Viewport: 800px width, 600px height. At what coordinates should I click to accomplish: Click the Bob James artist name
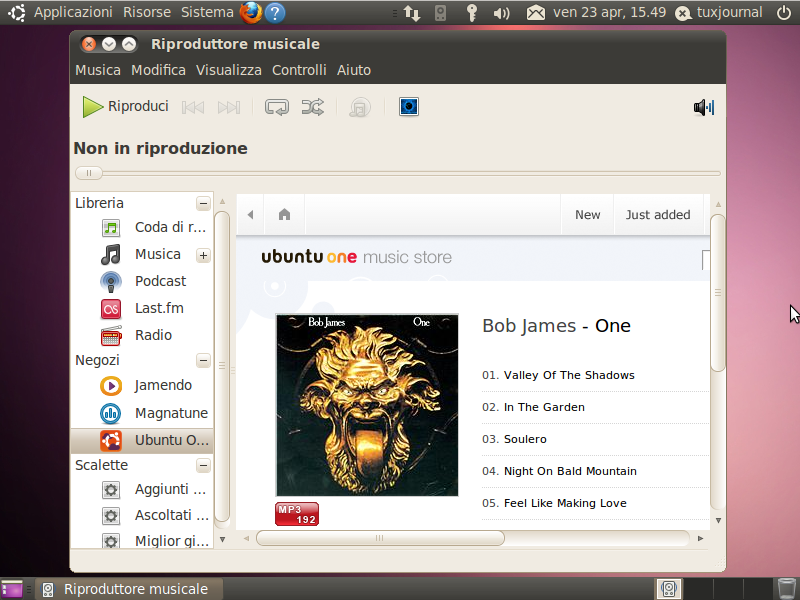point(529,326)
